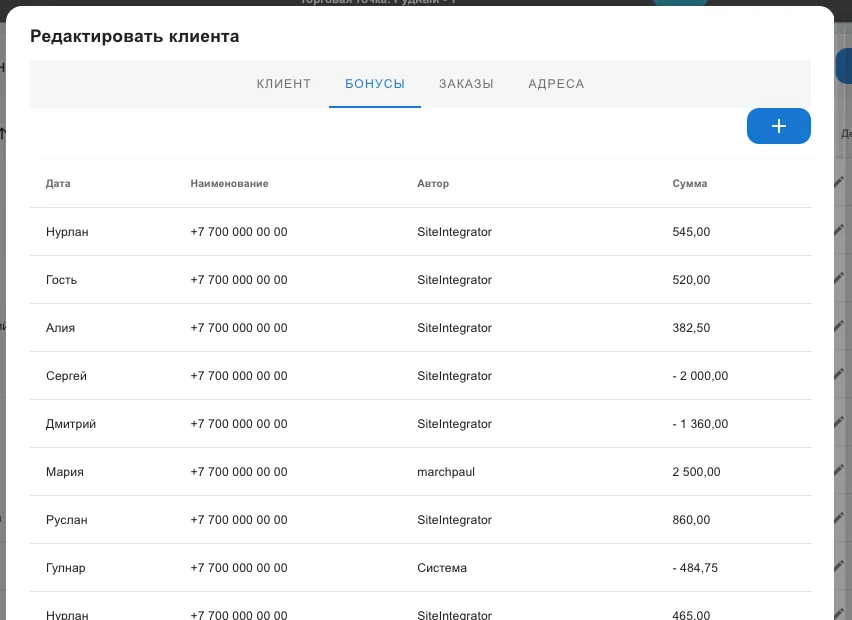Click the - 2 000,00 amount
Viewport: 852px width, 620px height.
700,376
